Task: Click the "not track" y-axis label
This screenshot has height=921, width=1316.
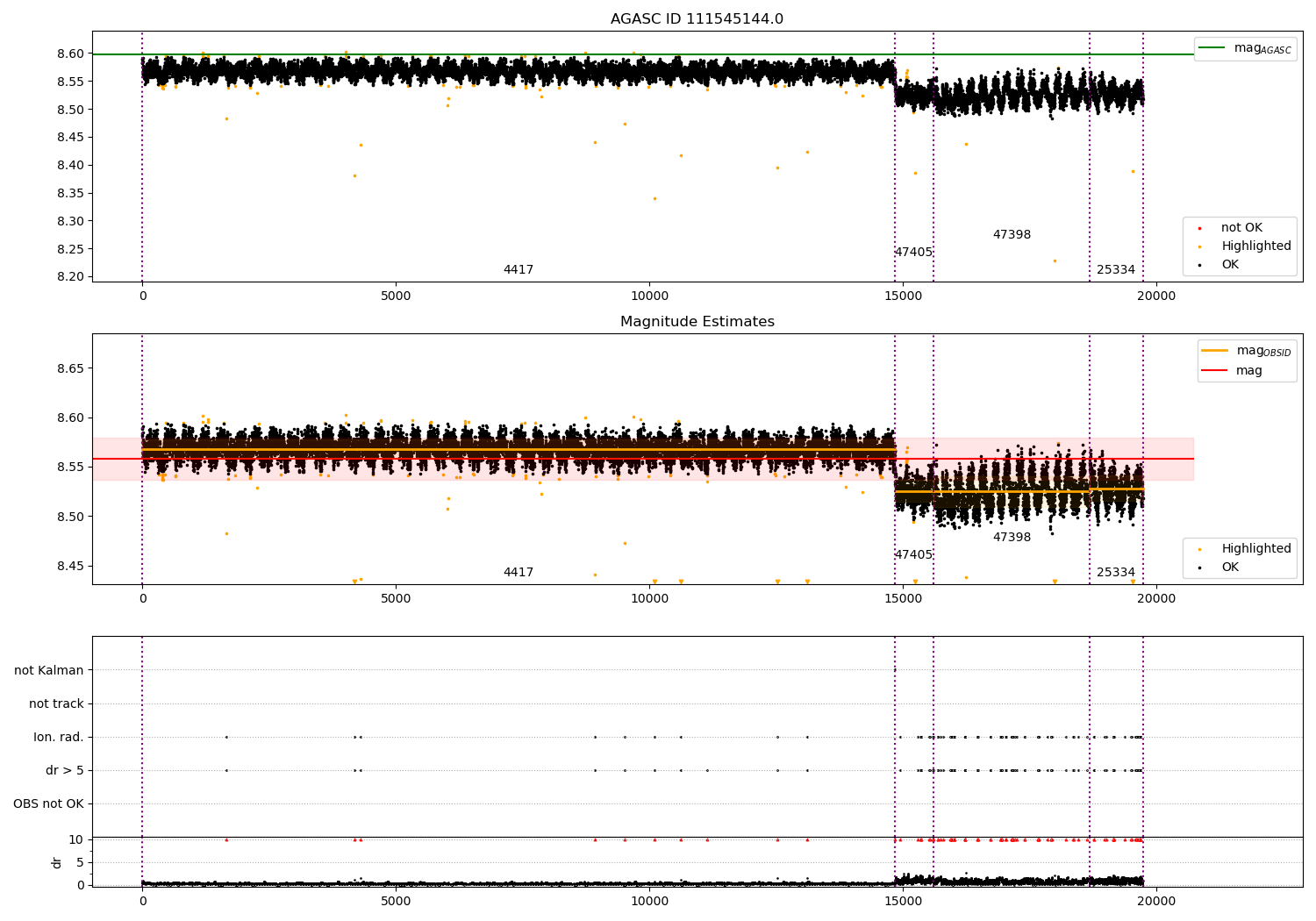Action: pyautogui.click(x=56, y=703)
